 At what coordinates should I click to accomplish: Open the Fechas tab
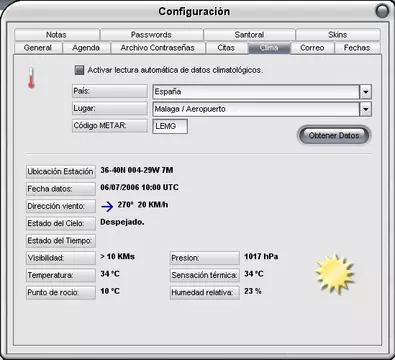tap(357, 48)
